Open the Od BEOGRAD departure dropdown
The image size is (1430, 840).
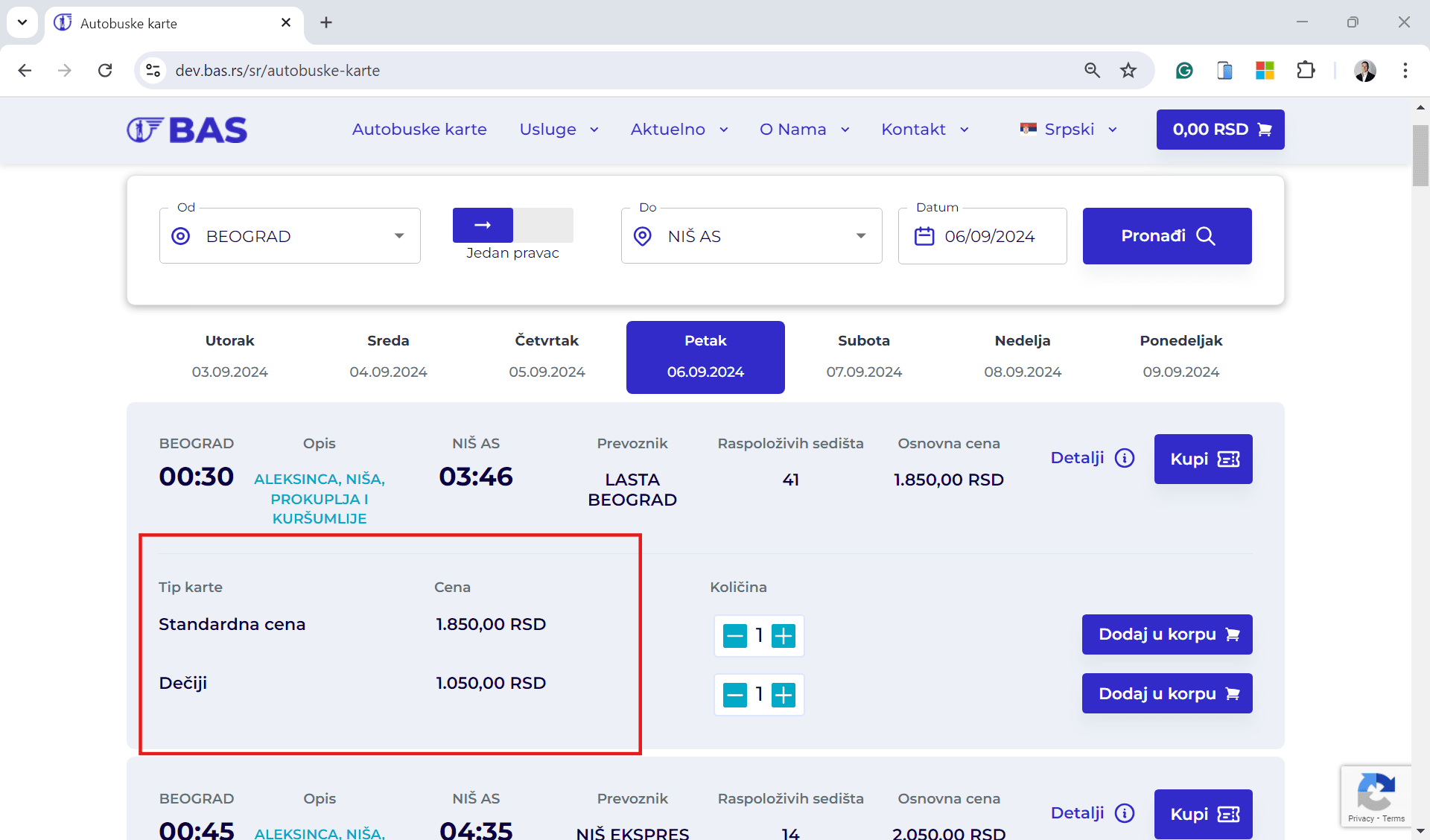tap(290, 235)
